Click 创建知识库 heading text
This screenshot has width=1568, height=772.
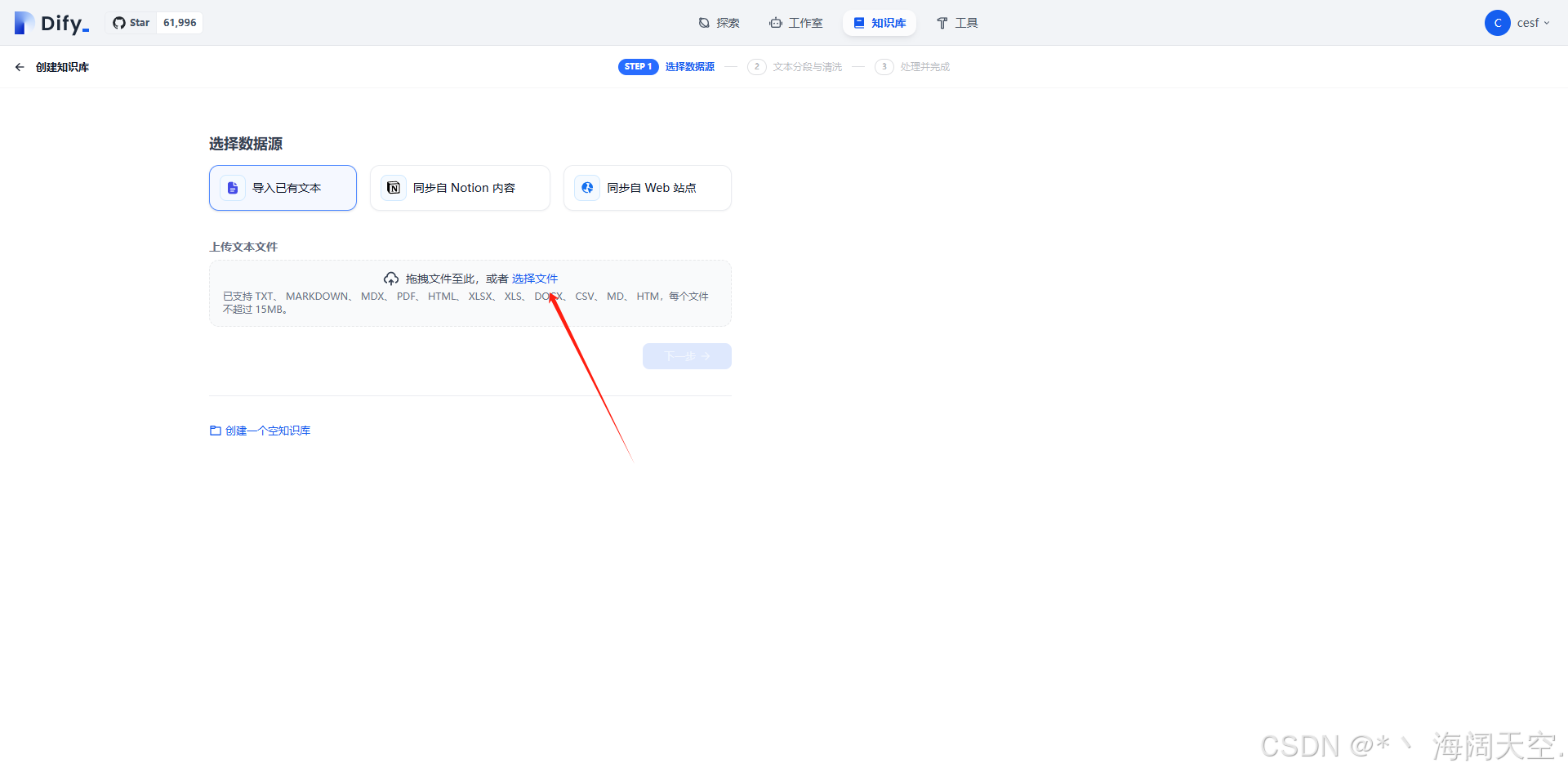pos(62,67)
